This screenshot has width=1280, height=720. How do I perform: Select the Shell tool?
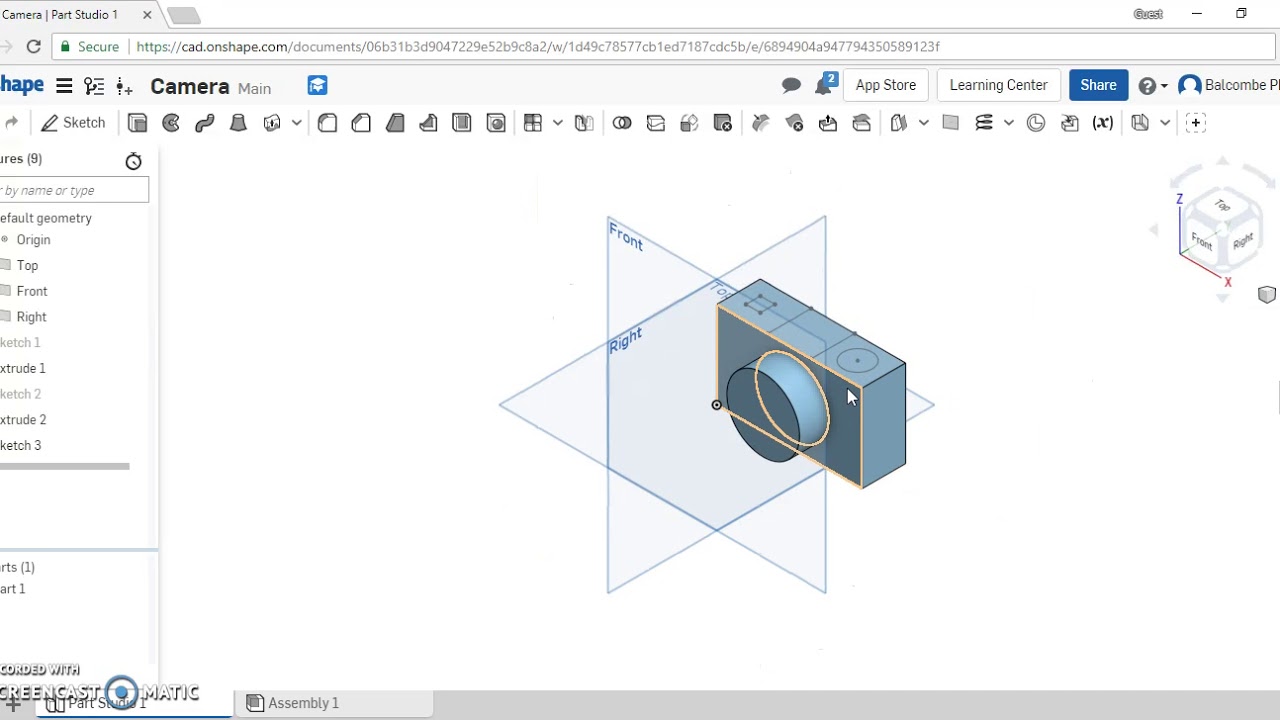(x=462, y=123)
